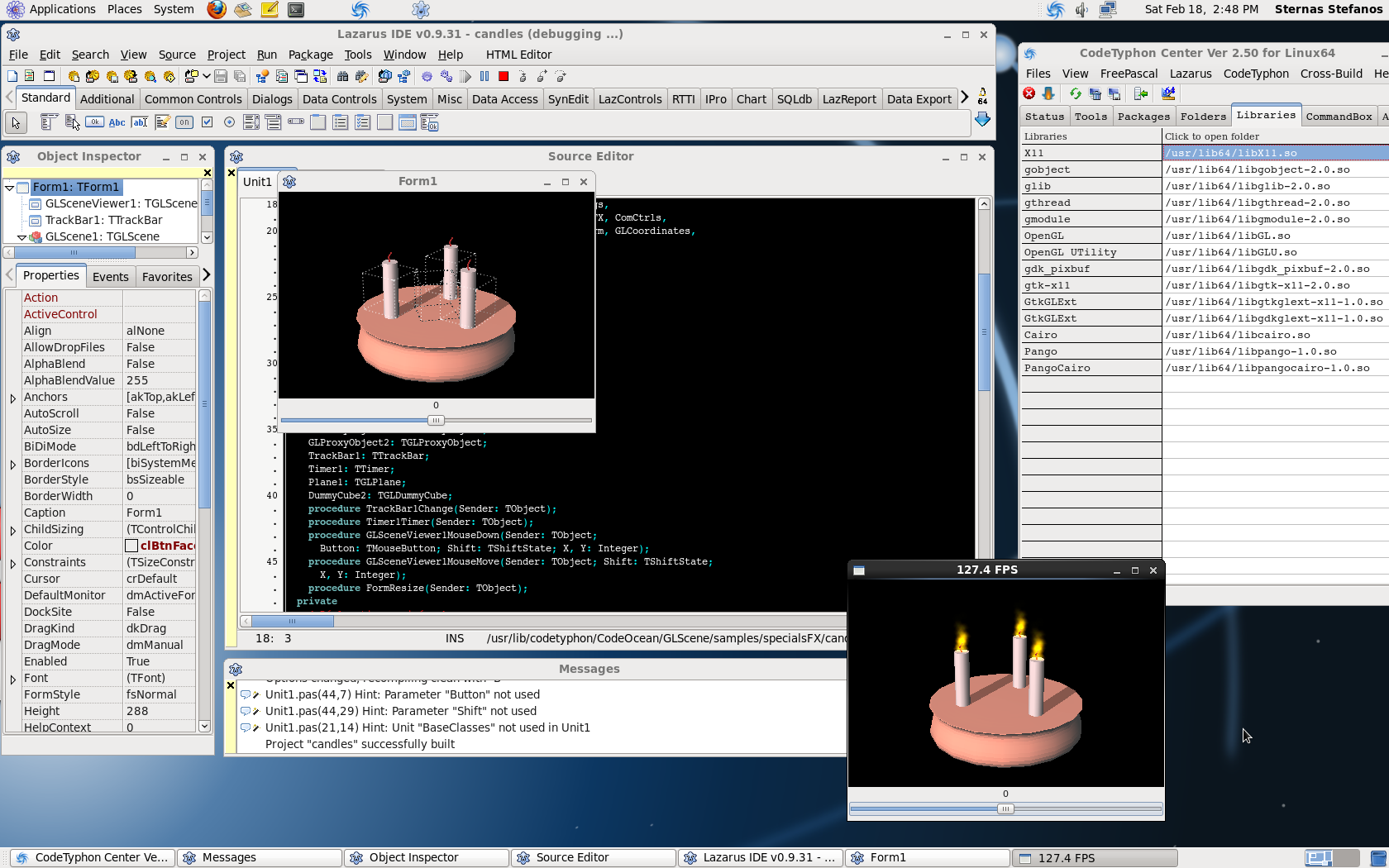Open the Cross-Build menu in CodeTyphon Center

point(1331,74)
